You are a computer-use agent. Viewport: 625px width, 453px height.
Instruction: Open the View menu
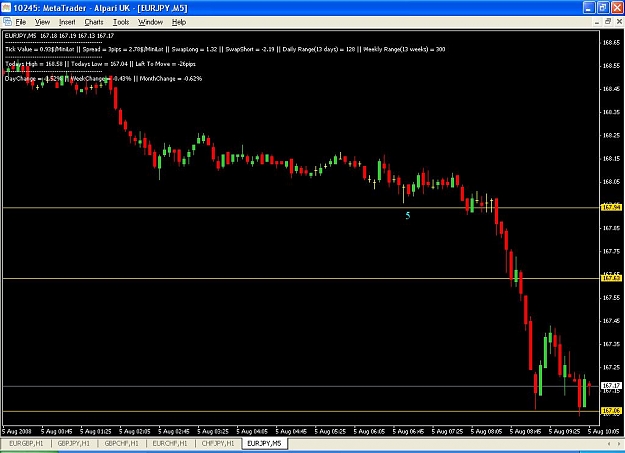(42, 22)
